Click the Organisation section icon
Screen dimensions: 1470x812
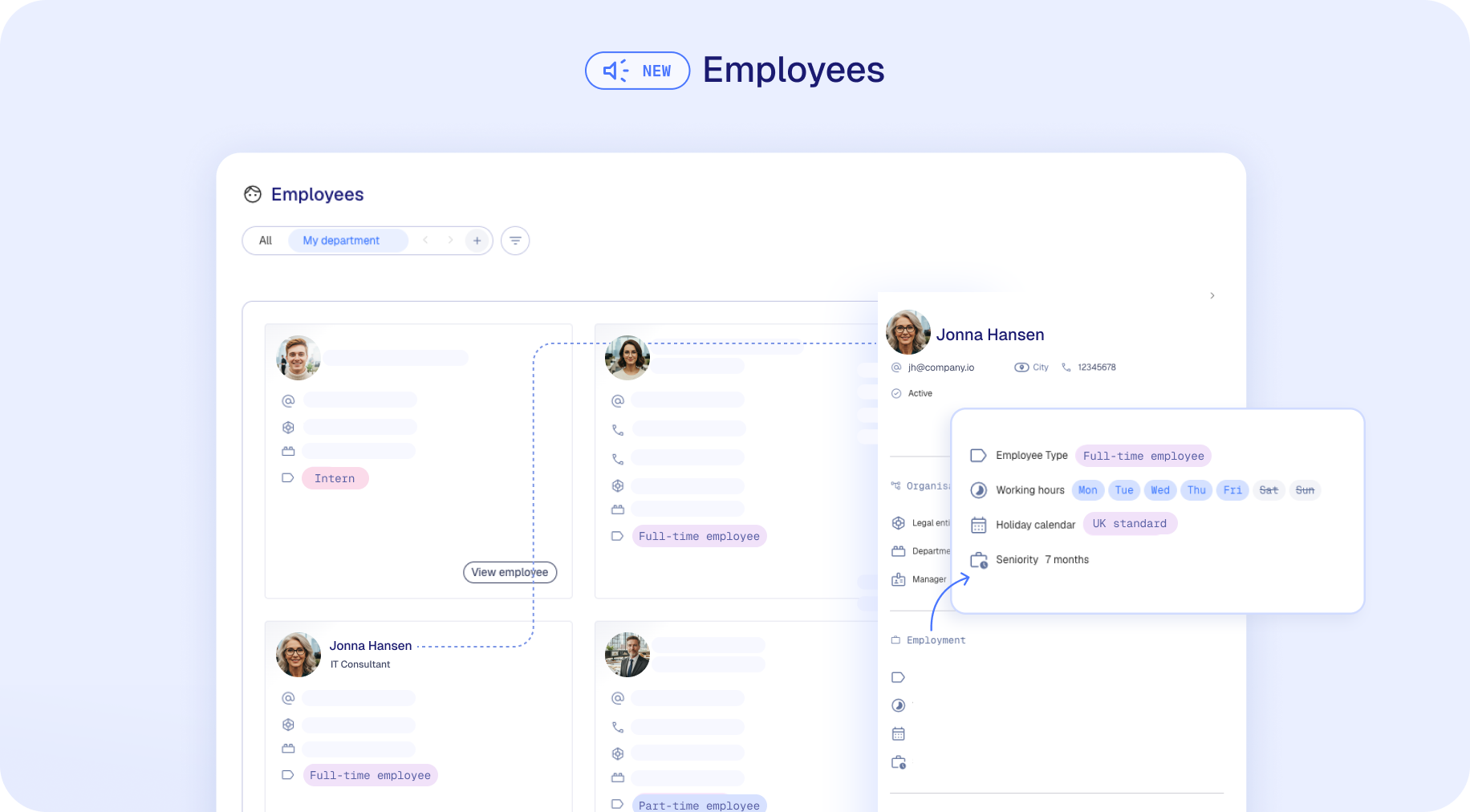(x=895, y=485)
